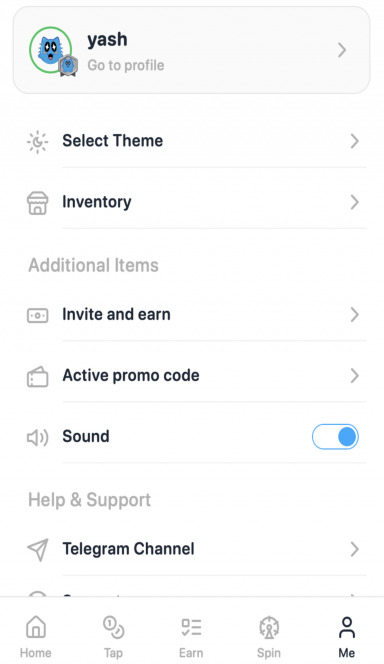
Task: Switch to the Home tab
Action: pyautogui.click(x=36, y=637)
